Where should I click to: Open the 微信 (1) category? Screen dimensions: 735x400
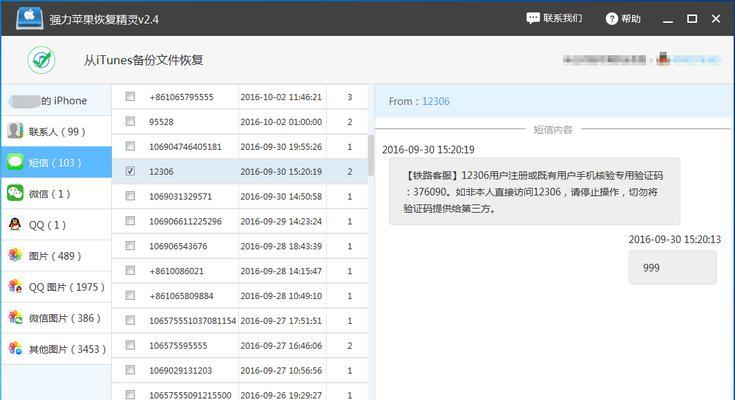tap(56, 193)
